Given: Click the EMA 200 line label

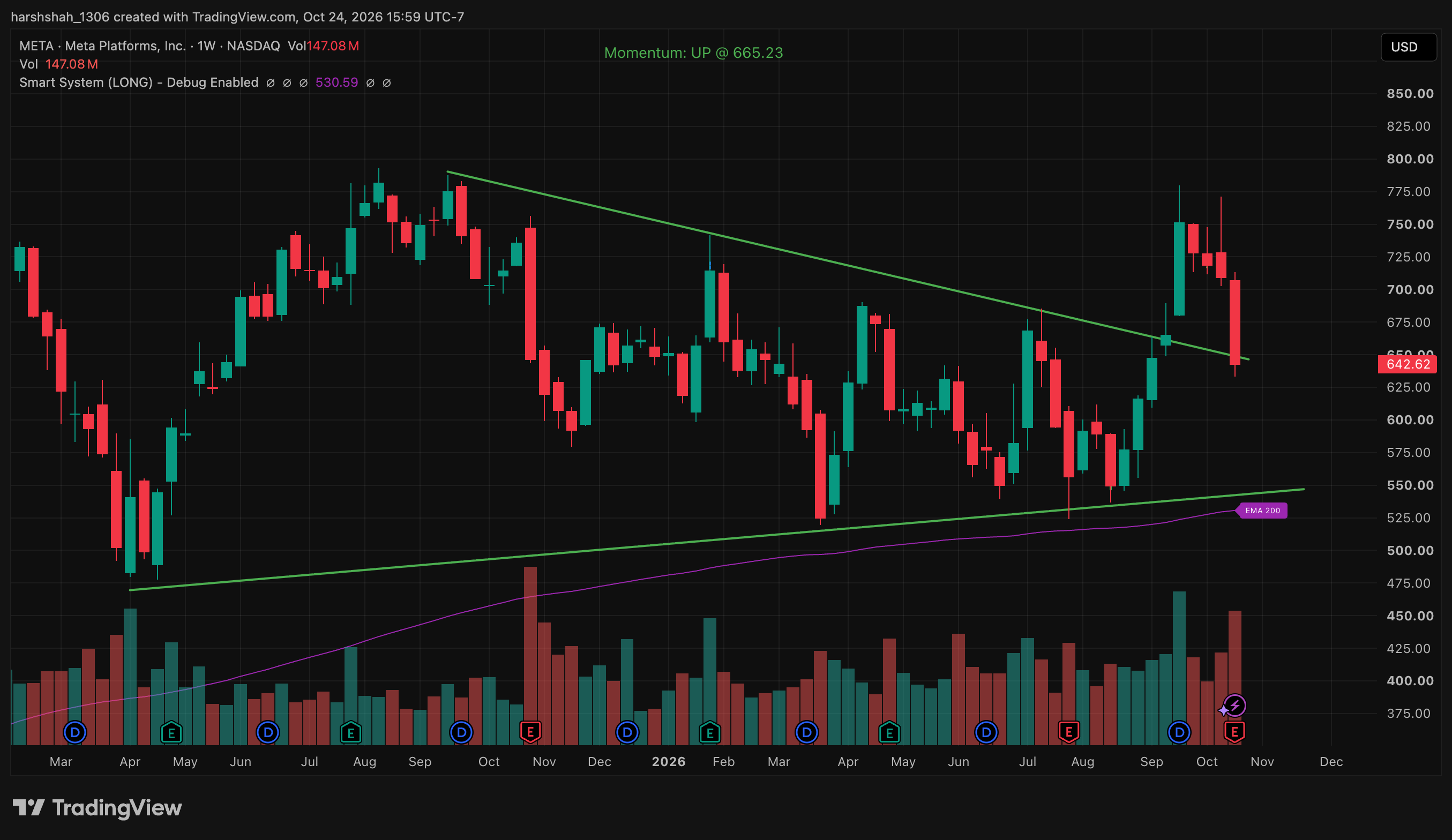Looking at the screenshot, I should [1262, 511].
